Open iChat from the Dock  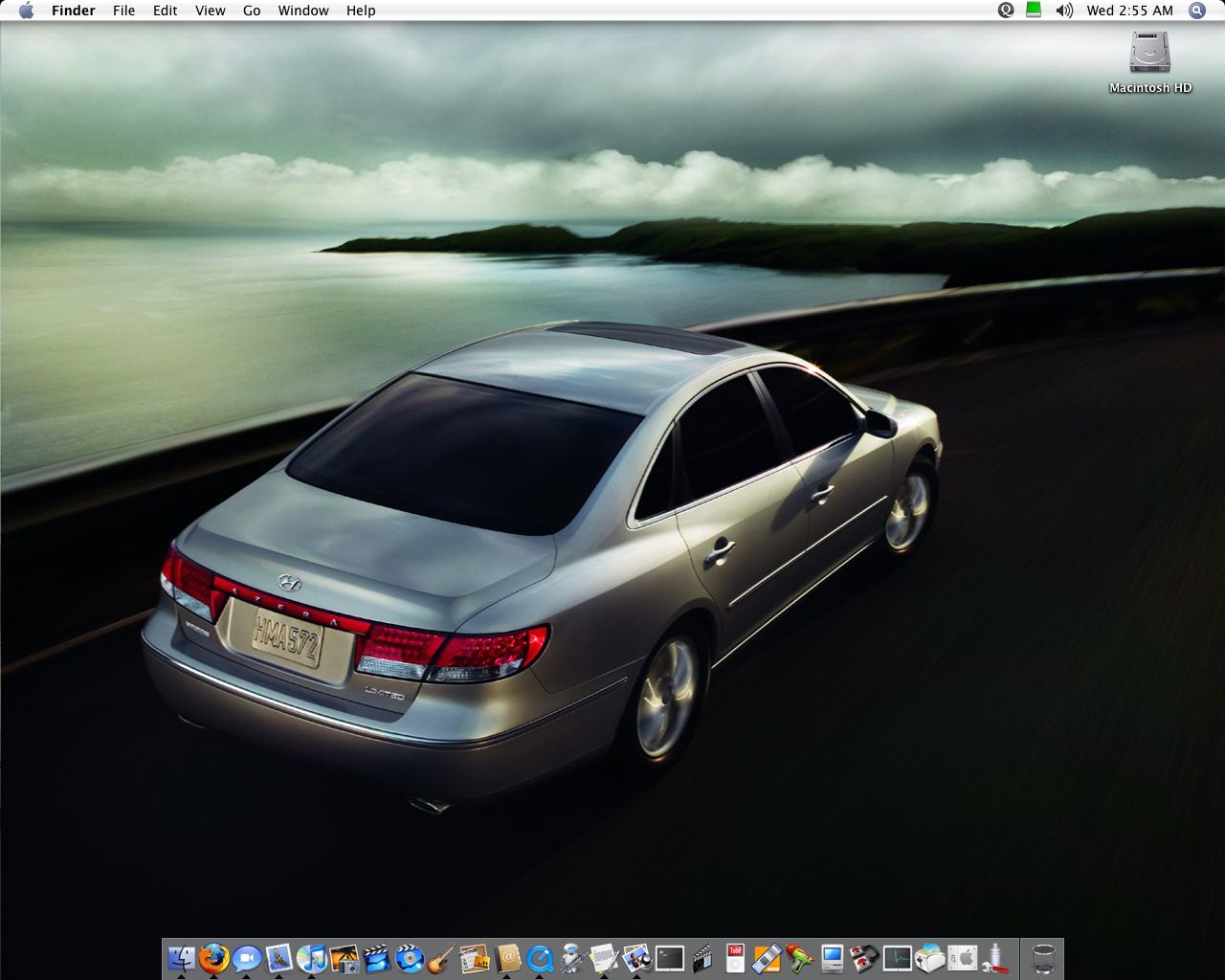click(247, 957)
